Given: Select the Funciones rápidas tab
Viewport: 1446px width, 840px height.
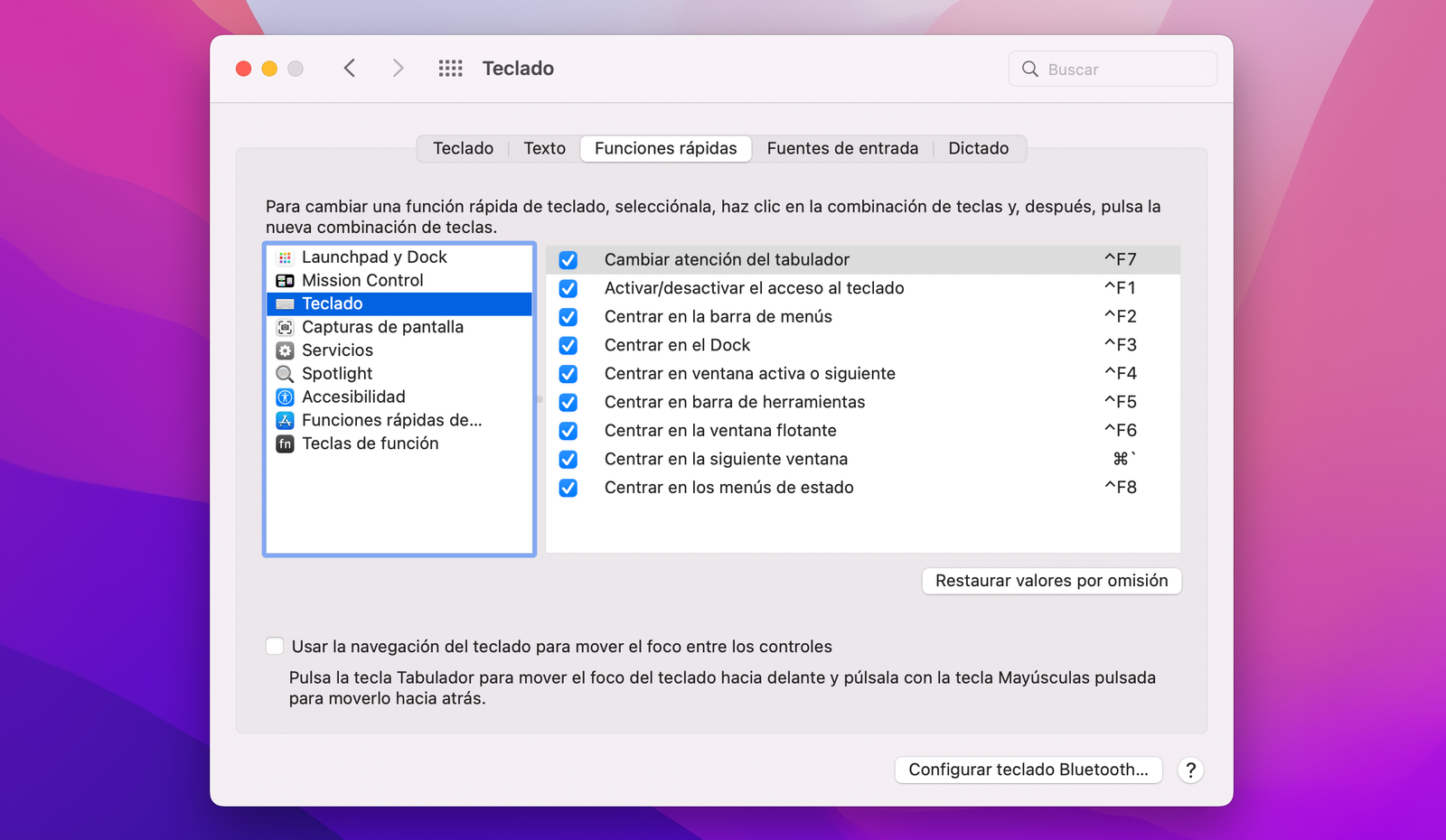Looking at the screenshot, I should pos(666,148).
